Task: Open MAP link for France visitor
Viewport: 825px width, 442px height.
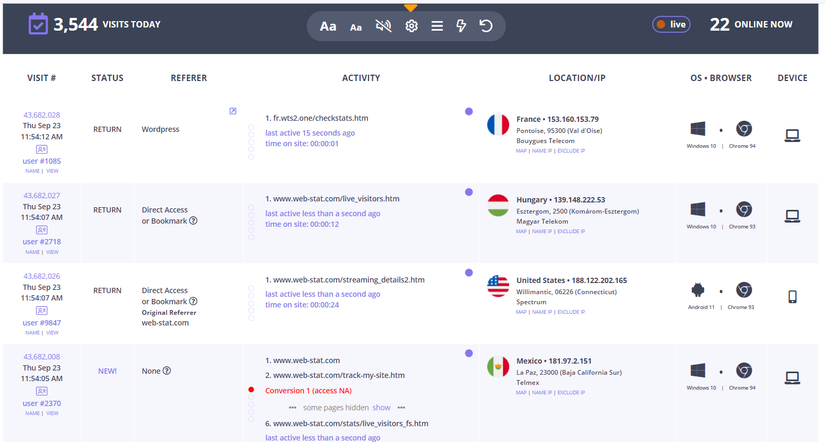Action: click(x=521, y=151)
